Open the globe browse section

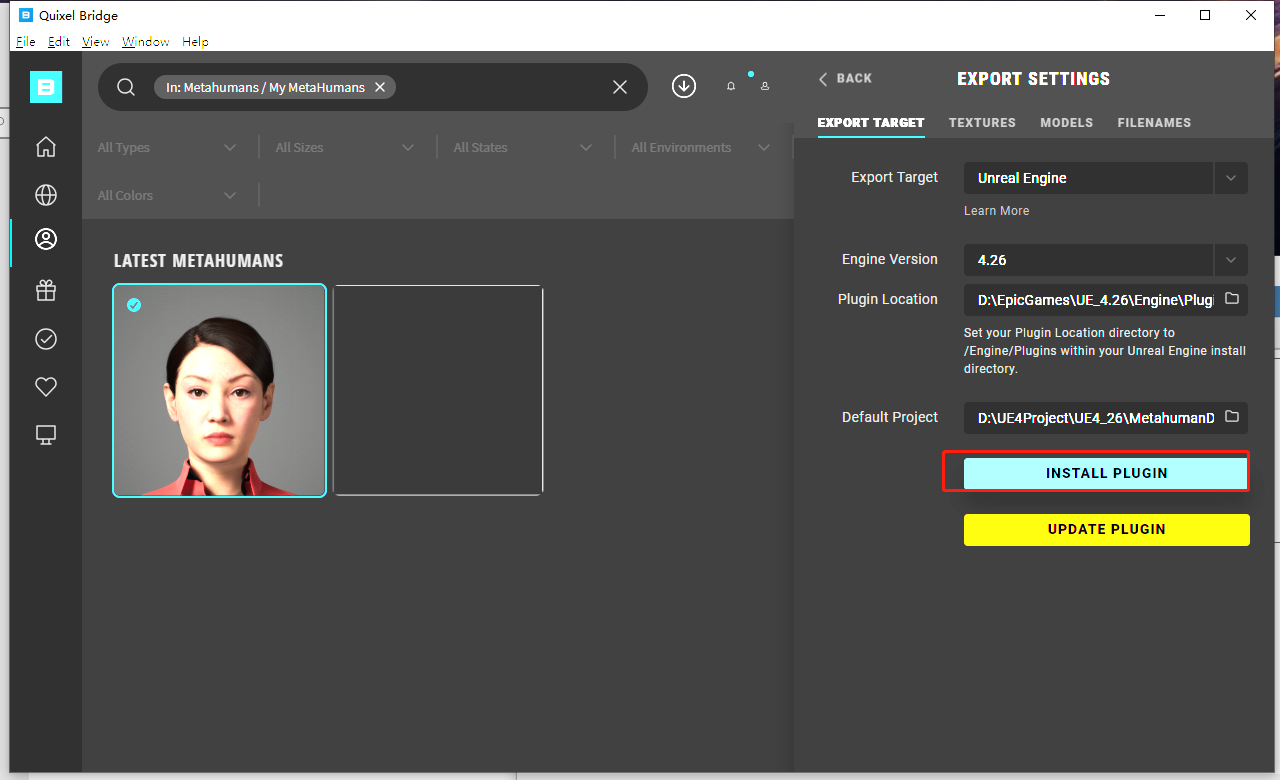[x=46, y=195]
